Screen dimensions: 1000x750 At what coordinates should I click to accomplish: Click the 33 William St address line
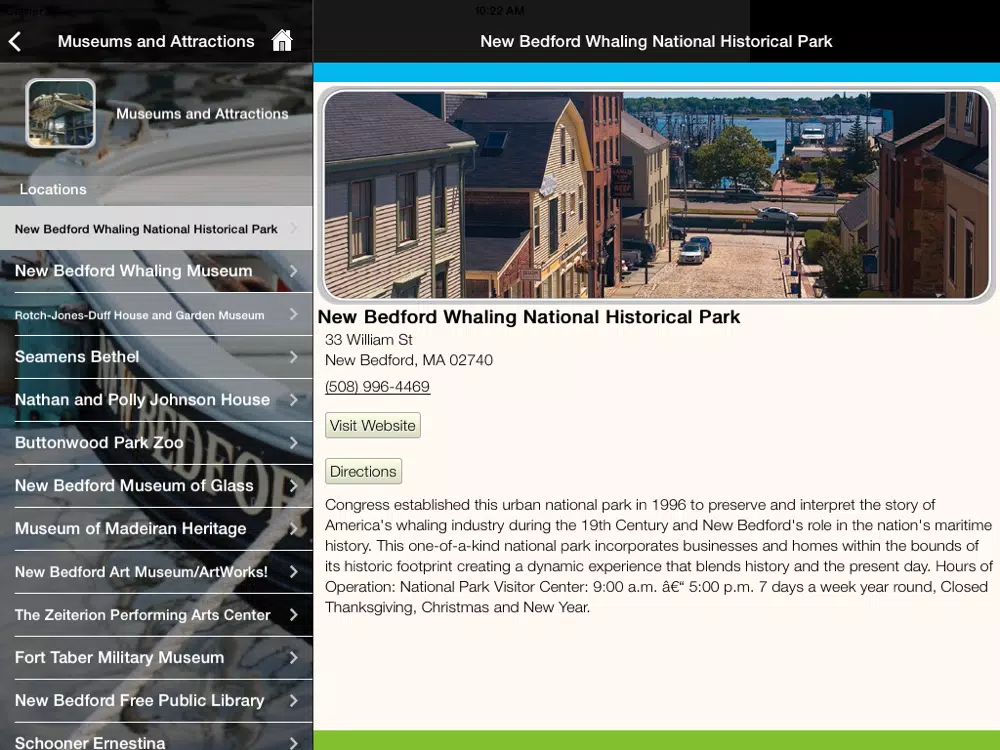tap(369, 340)
